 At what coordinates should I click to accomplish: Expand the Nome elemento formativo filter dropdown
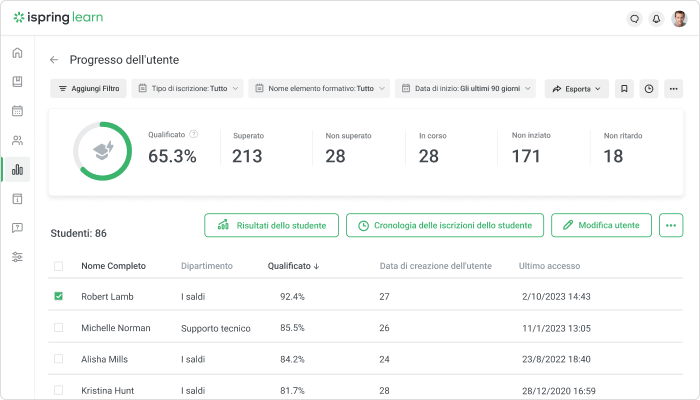click(319, 89)
